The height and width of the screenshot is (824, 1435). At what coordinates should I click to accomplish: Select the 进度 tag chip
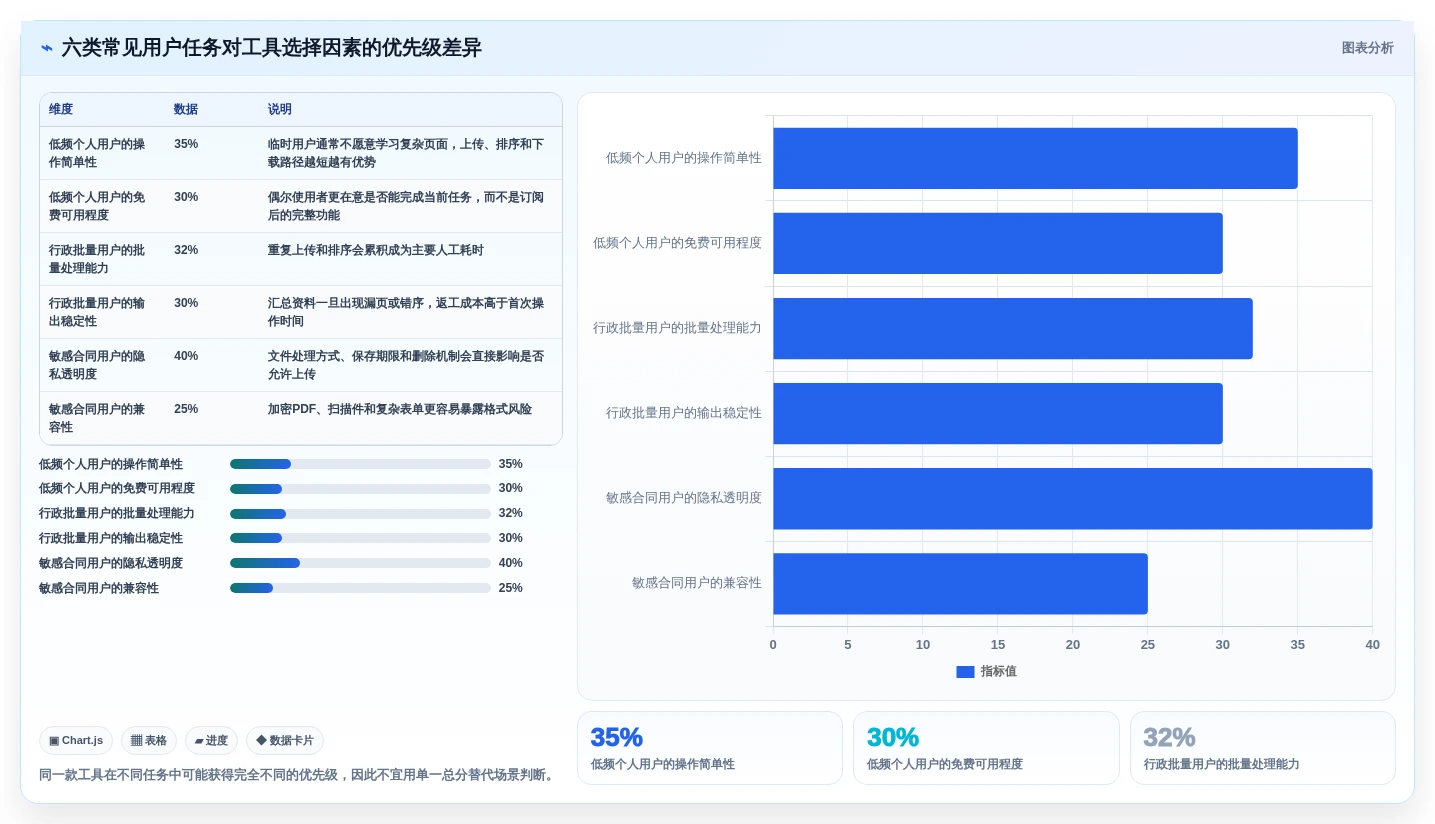(211, 741)
